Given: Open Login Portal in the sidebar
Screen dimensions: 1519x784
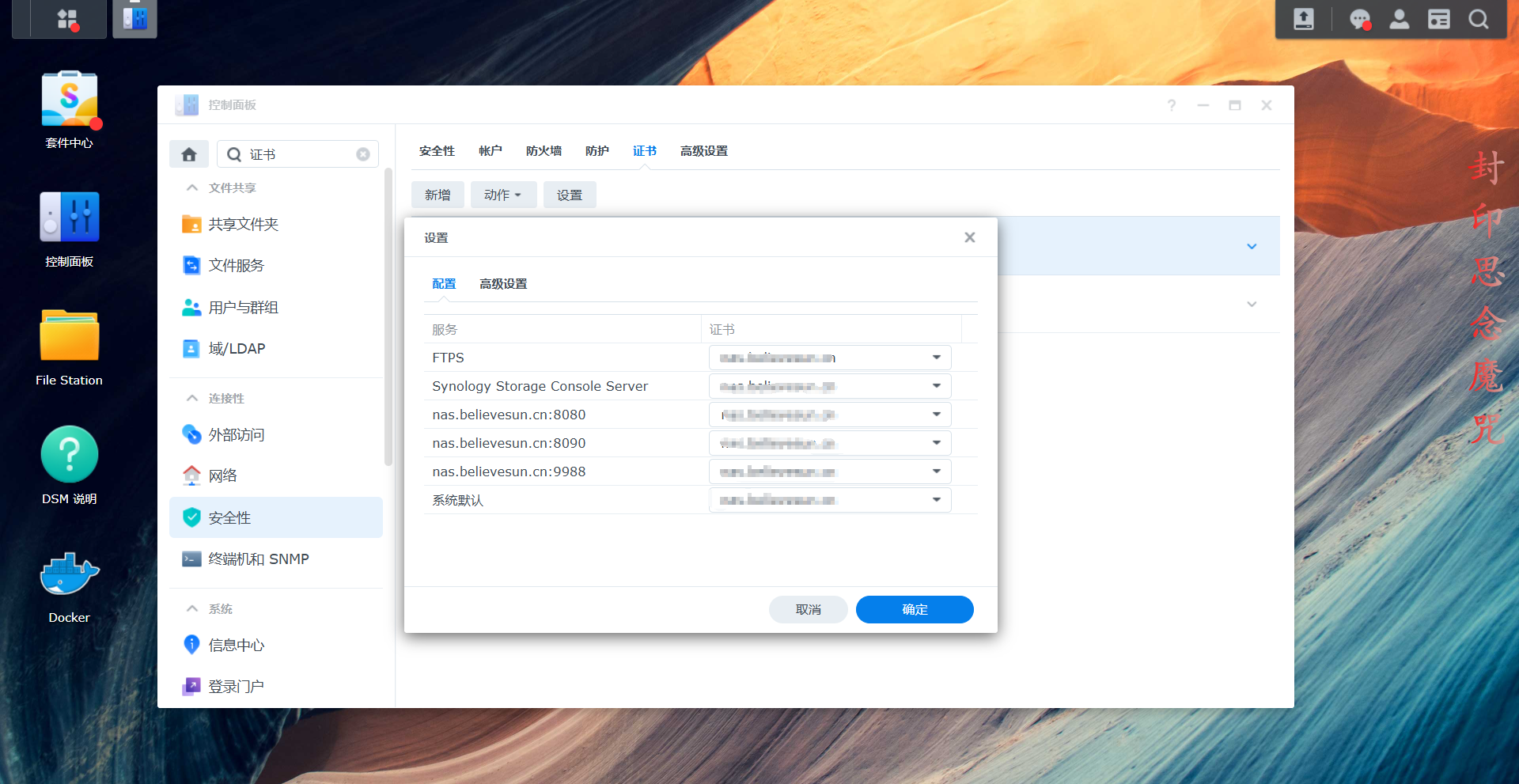Looking at the screenshot, I should (x=276, y=687).
